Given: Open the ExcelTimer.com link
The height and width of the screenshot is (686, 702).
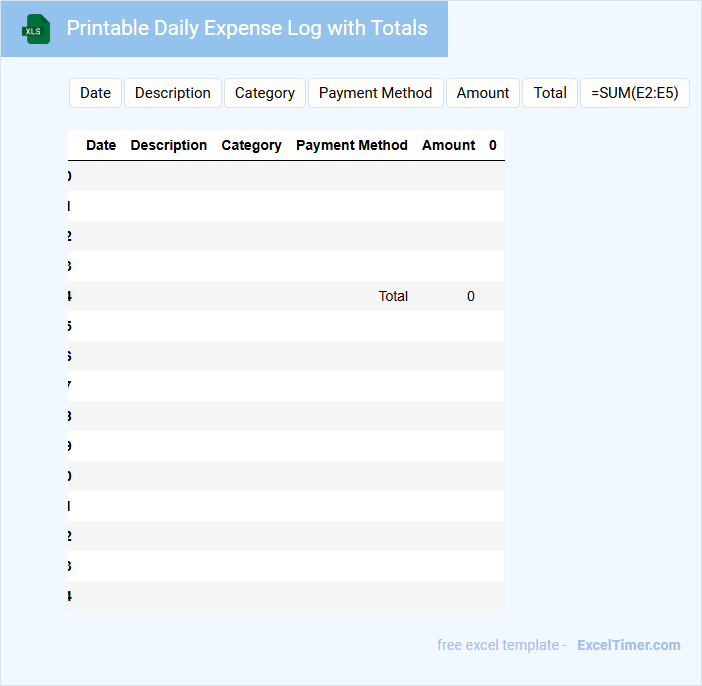Looking at the screenshot, I should point(629,645).
